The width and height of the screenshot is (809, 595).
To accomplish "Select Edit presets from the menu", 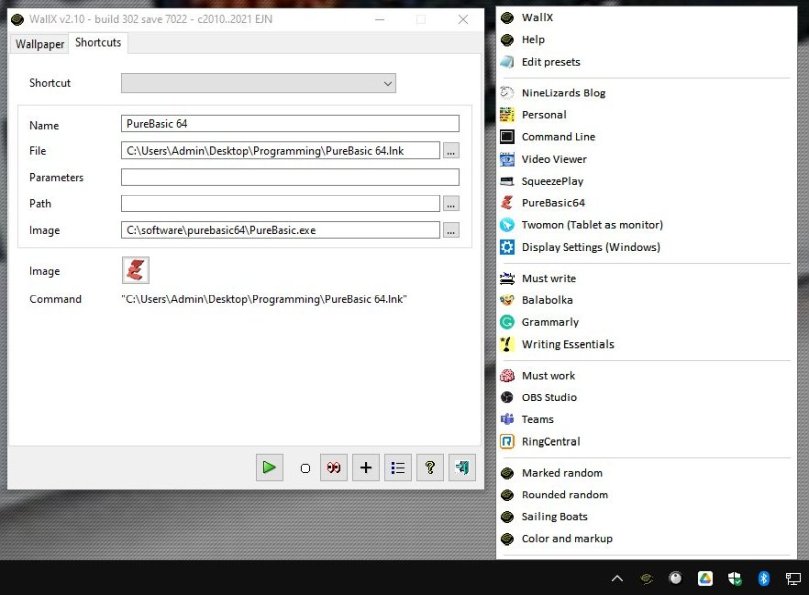I will click(x=646, y=62).
